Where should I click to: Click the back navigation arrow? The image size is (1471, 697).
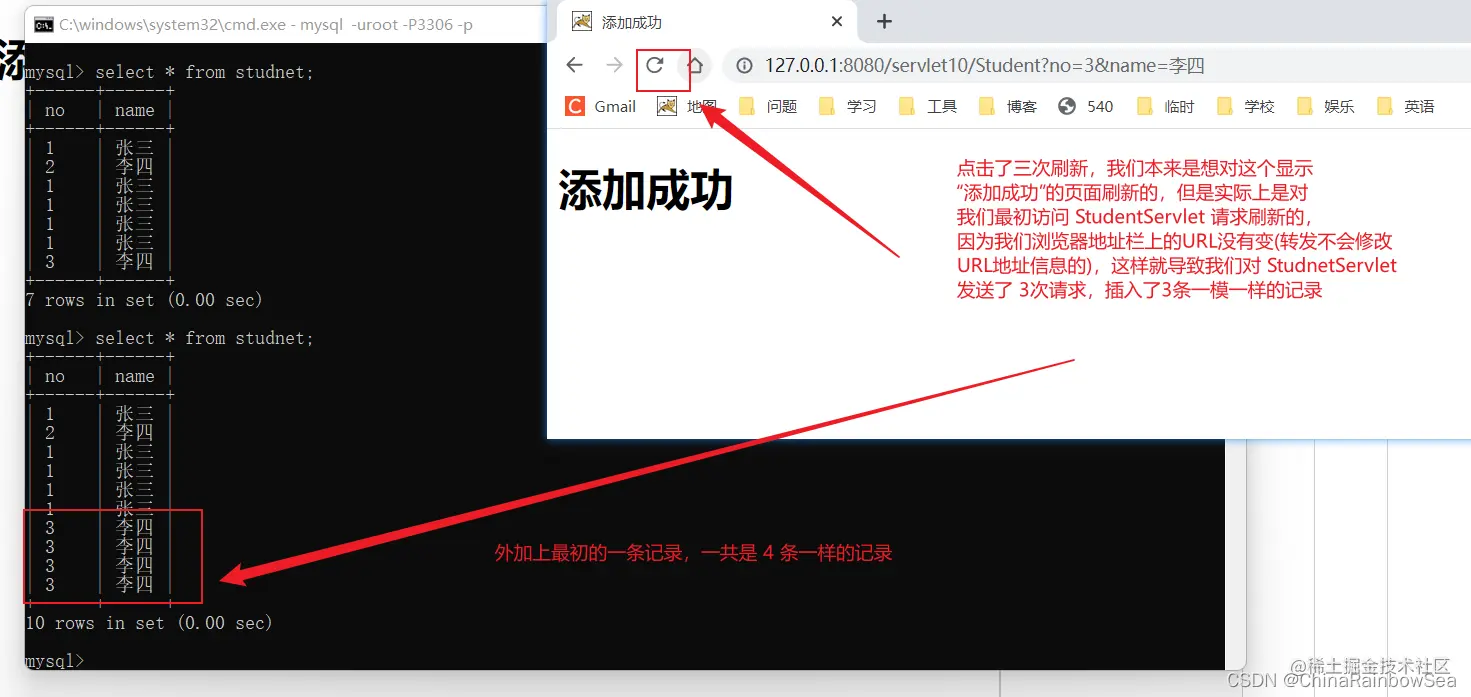coord(573,64)
